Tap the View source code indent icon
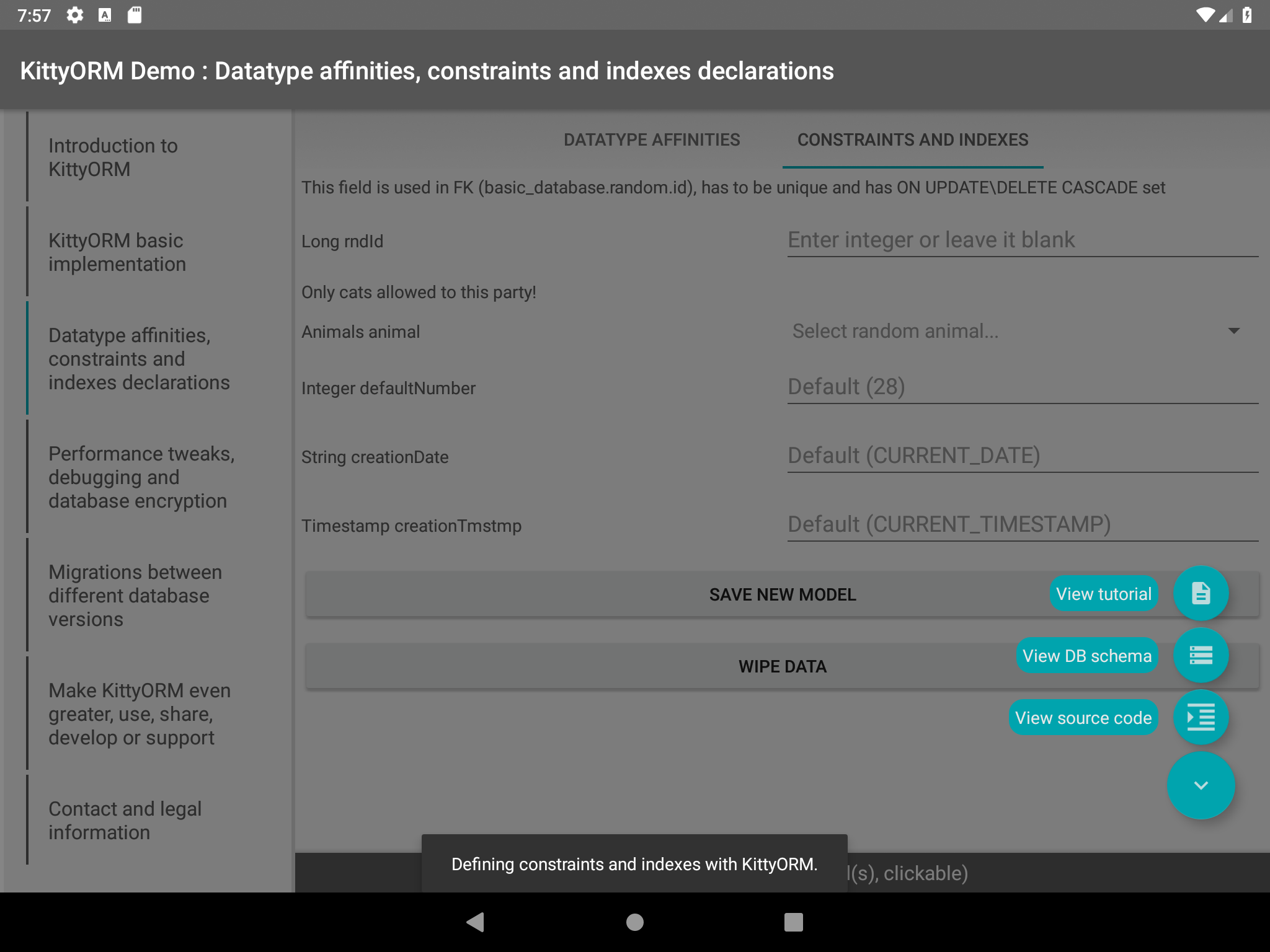This screenshot has width=1270, height=952. [x=1201, y=717]
